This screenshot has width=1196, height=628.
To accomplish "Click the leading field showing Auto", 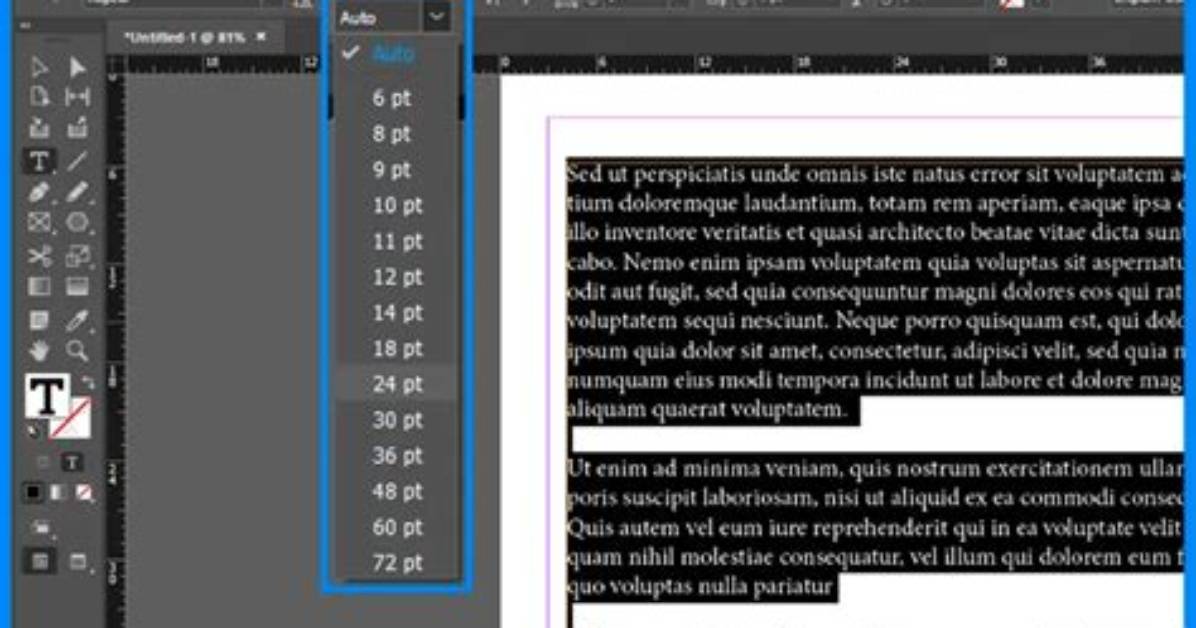I will 379,18.
